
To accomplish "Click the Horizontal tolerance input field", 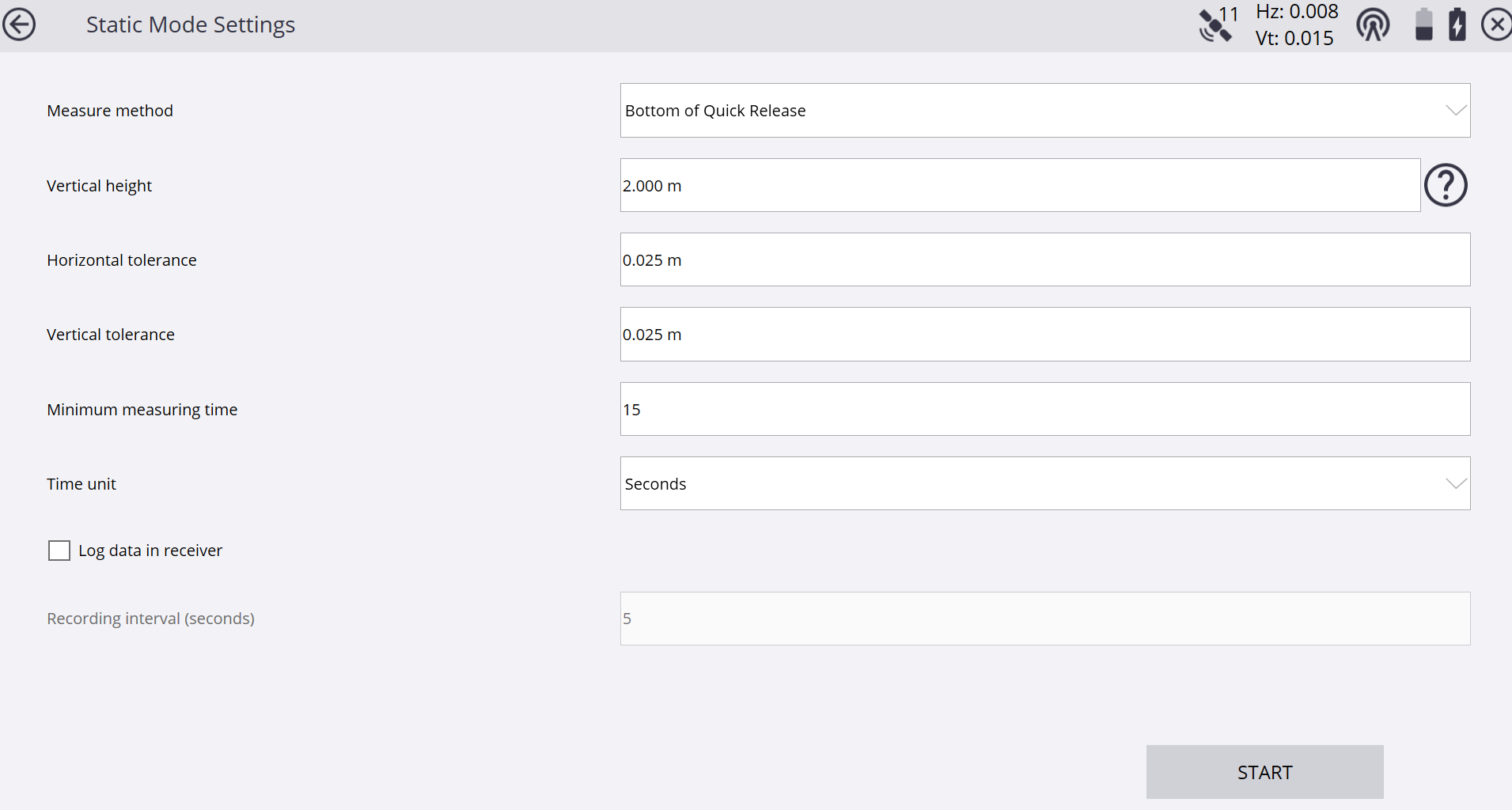I will click(1044, 260).
